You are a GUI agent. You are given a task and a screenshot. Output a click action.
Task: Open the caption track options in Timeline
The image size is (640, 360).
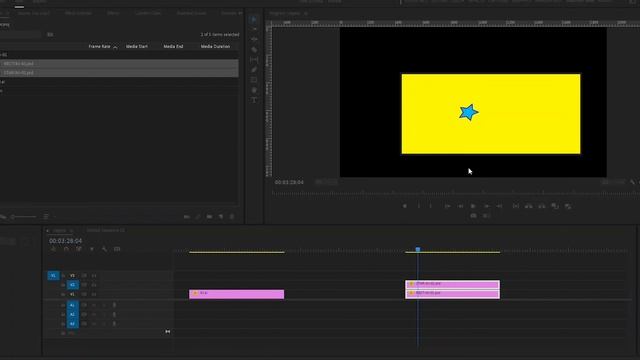tap(117, 249)
